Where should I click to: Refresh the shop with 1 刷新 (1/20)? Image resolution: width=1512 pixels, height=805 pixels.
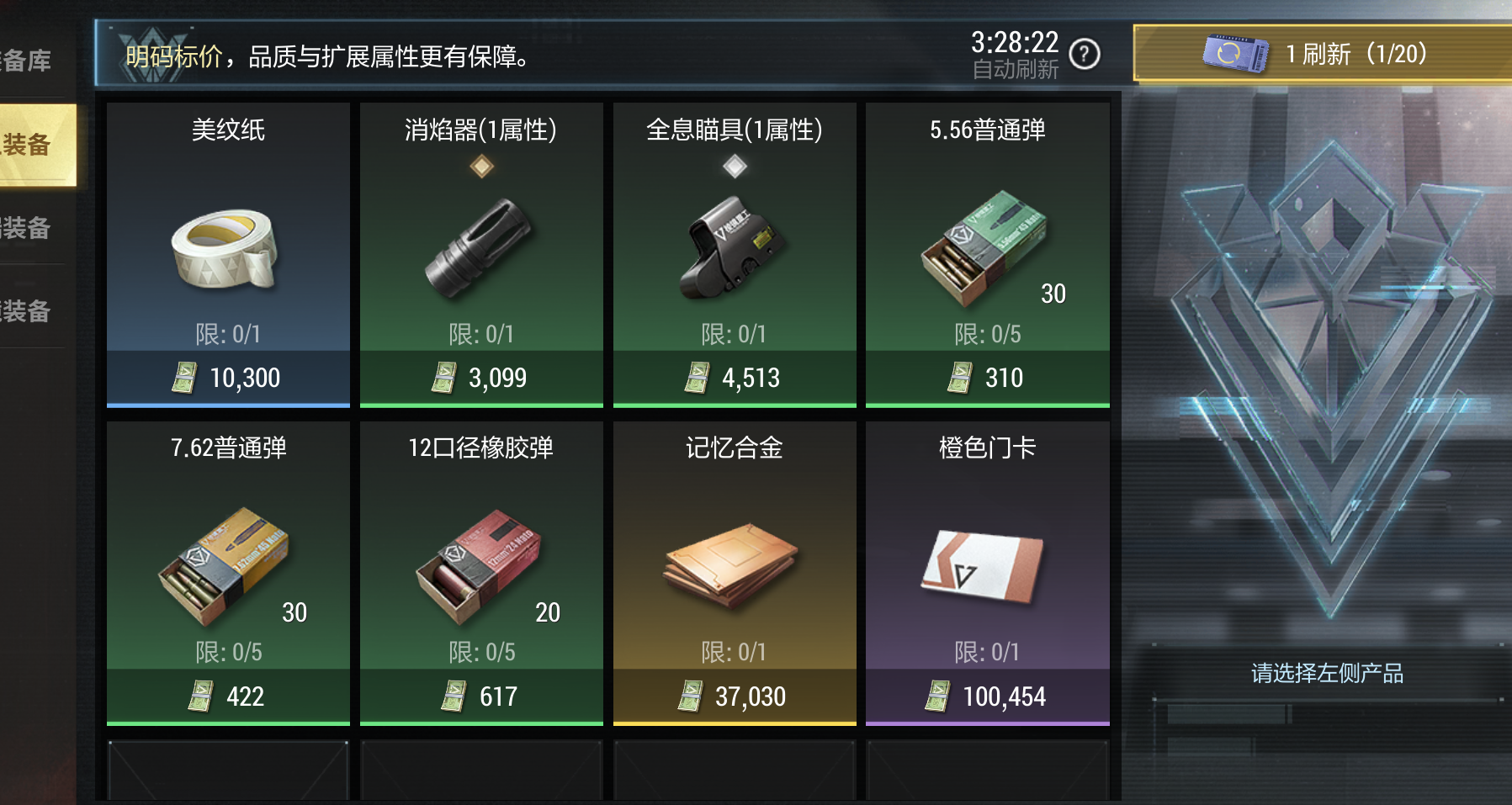pyautogui.click(x=1323, y=54)
